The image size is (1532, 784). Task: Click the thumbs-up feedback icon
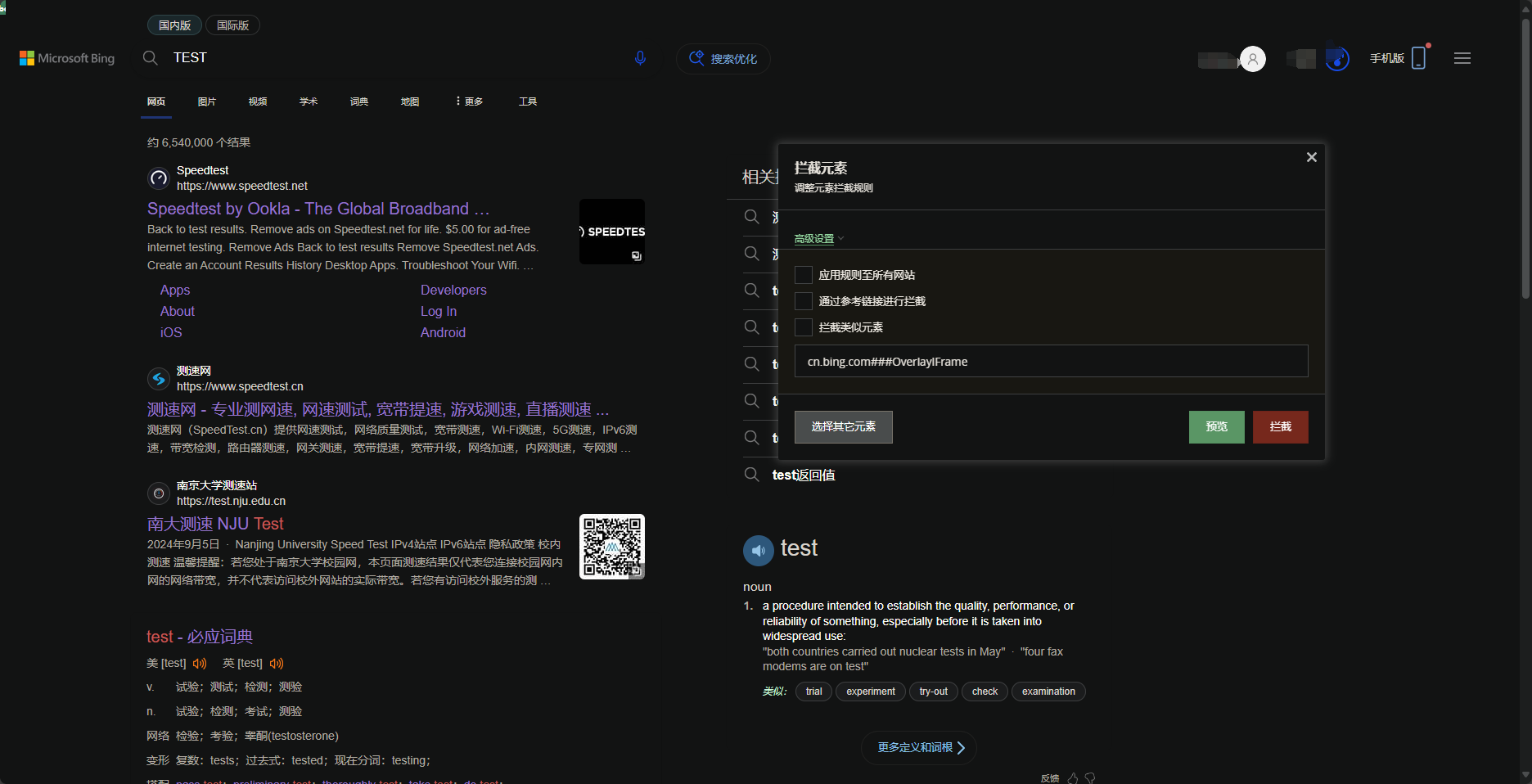(x=1073, y=778)
